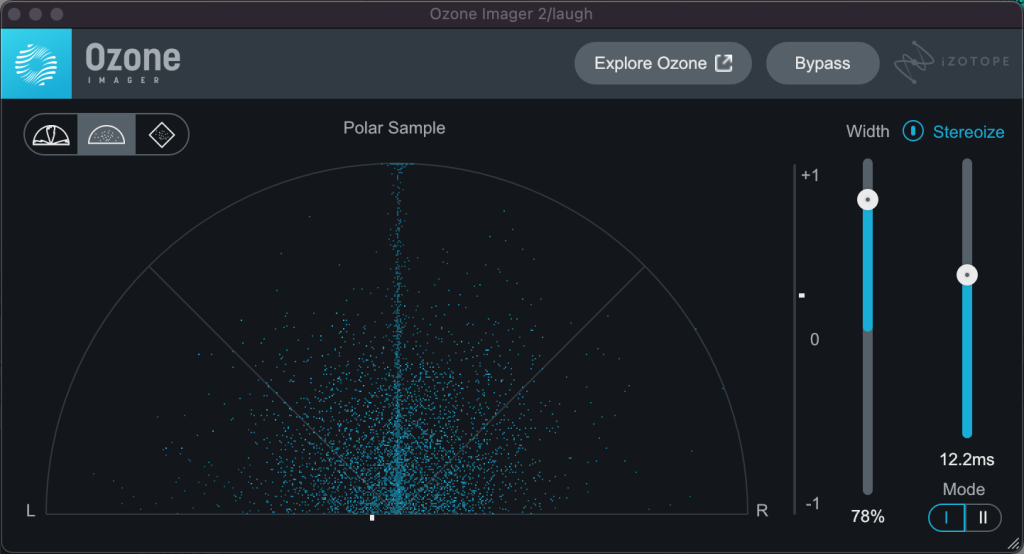Click the Ozone Imager swirl logo
This screenshot has height=554, width=1024.
coord(37,64)
